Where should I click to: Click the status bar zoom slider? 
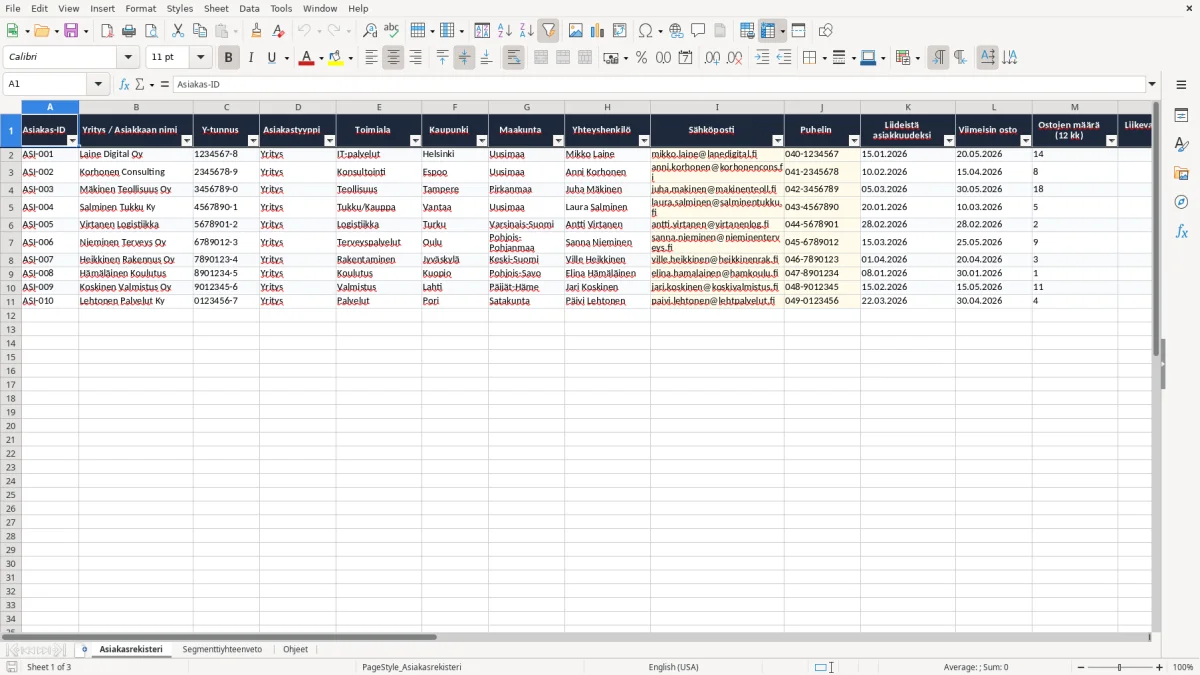point(1120,667)
